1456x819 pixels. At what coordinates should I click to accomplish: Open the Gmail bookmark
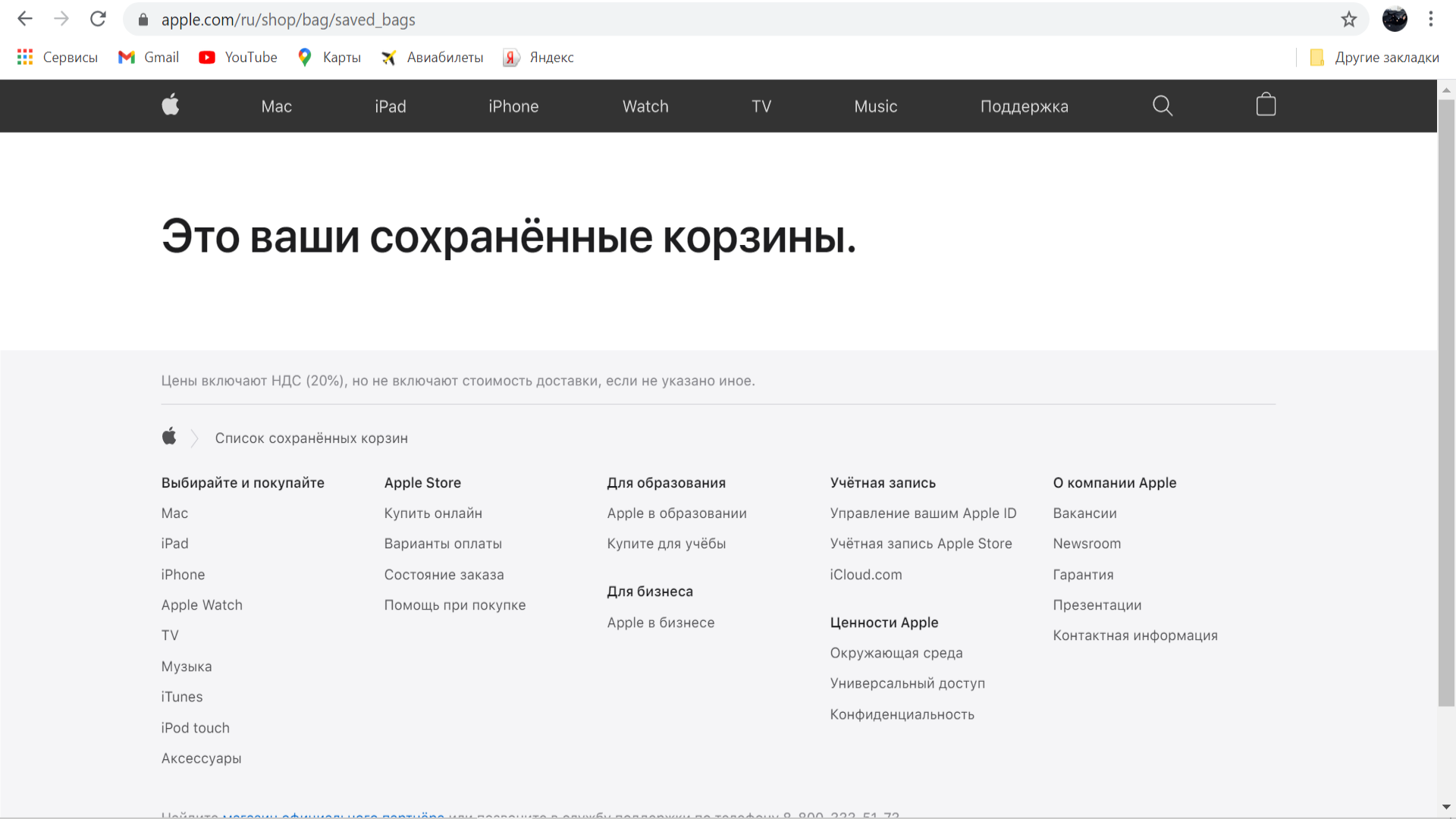pos(149,58)
